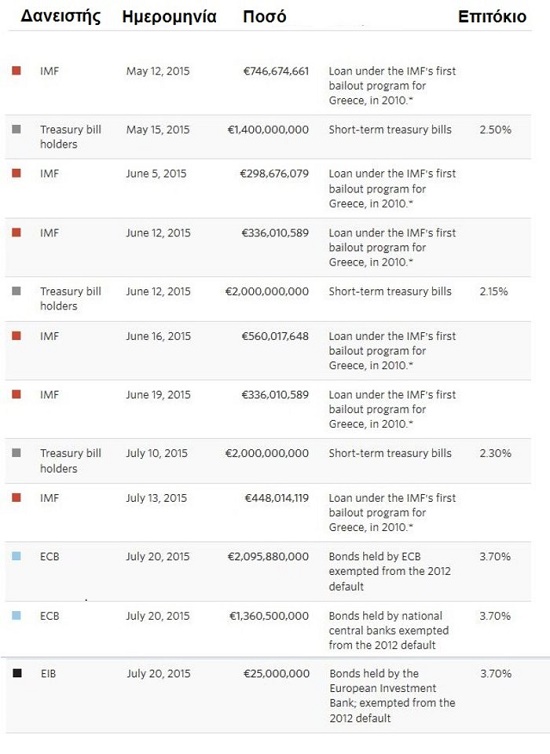This screenshot has width=550, height=754.
Task: Click black EIB marker square
Action: point(17,673)
